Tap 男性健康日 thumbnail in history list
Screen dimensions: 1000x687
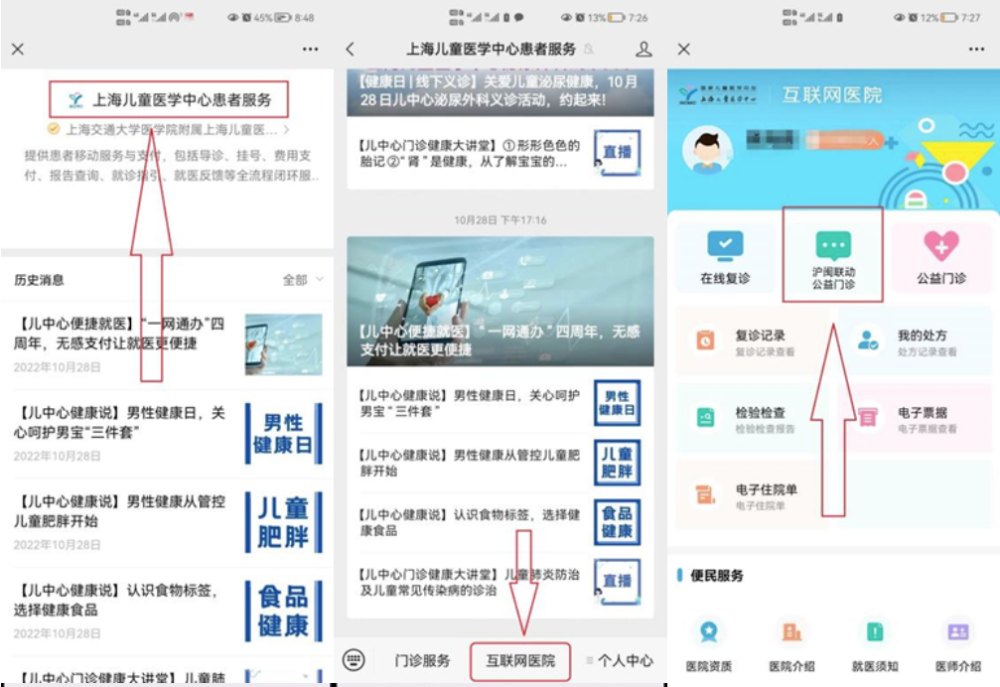pos(283,433)
